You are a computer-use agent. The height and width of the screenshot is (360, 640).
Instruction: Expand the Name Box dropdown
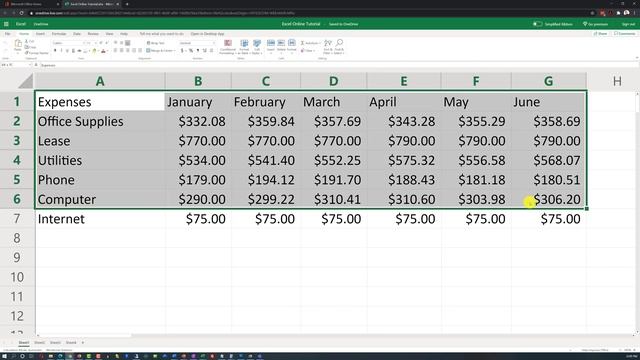(30, 65)
